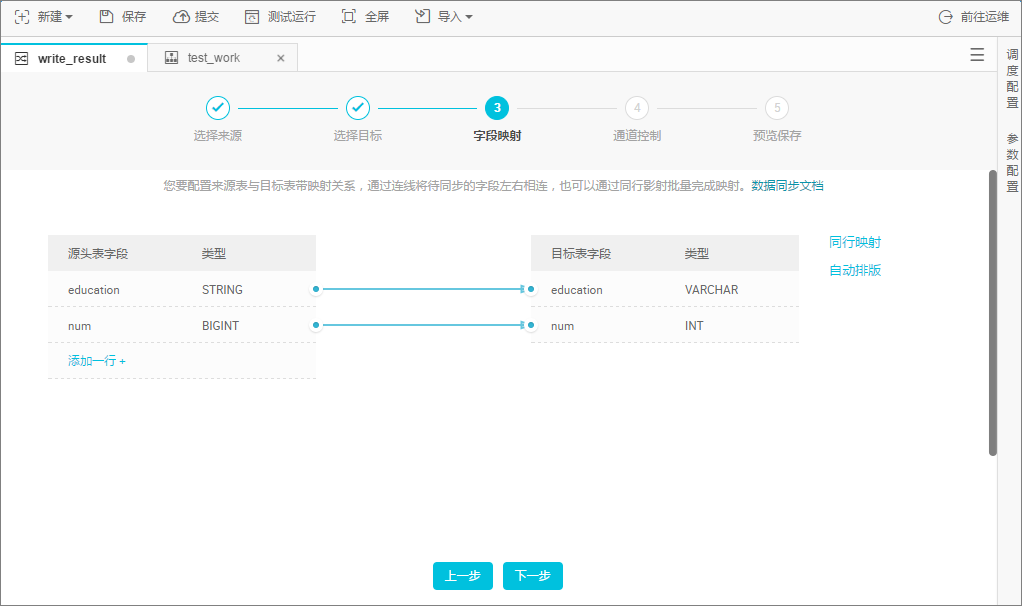Image resolution: width=1022 pixels, height=606 pixels.
Task: Click source field education cell
Action: tap(94, 290)
